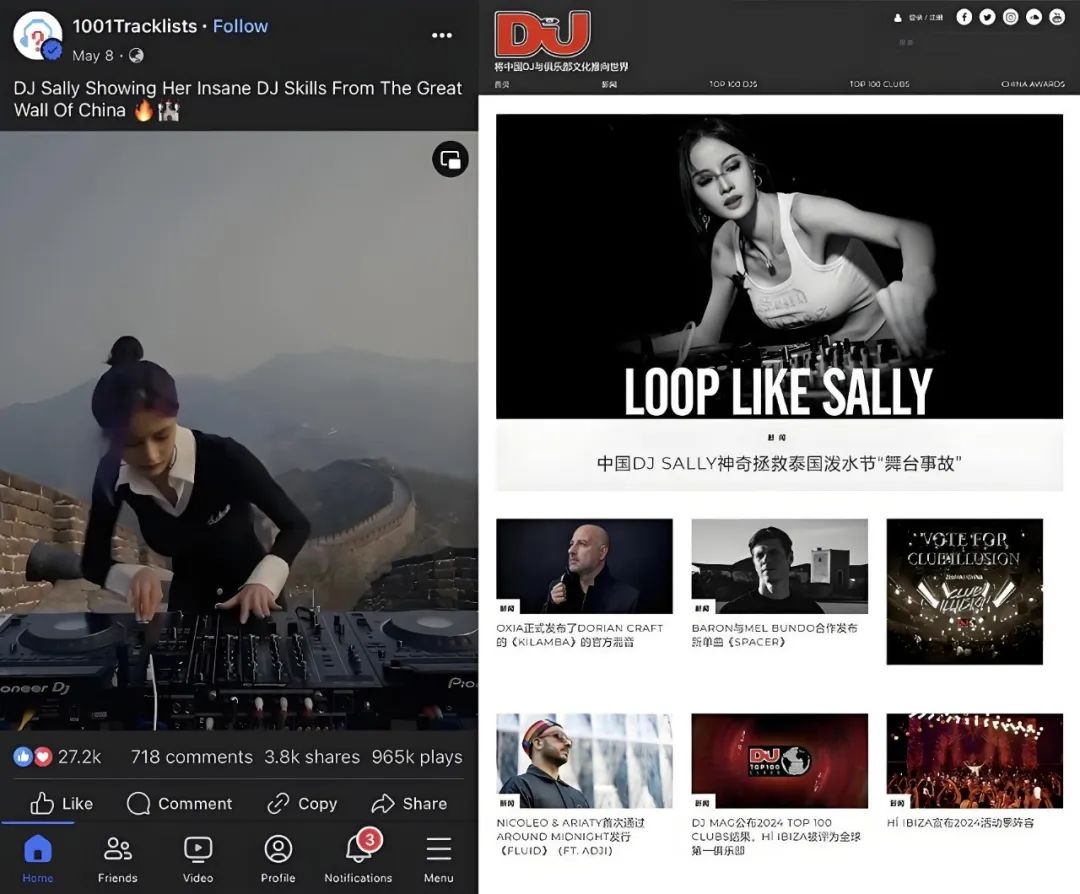Image resolution: width=1080 pixels, height=894 pixels.
Task: Open the Friends tab
Action: point(118,859)
